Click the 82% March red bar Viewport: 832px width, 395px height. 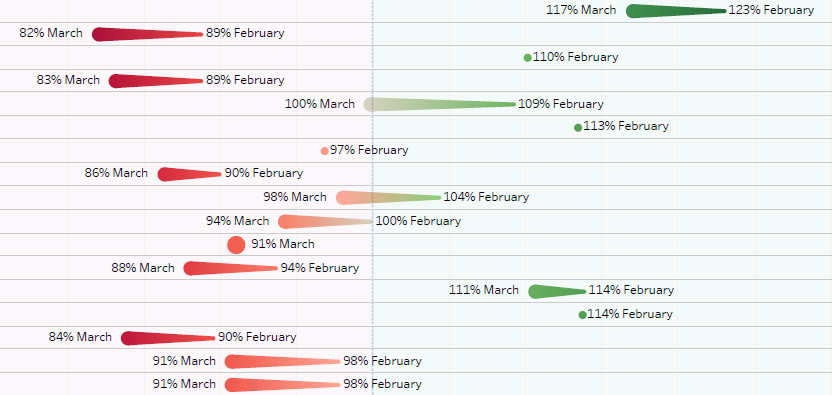click(x=148, y=34)
